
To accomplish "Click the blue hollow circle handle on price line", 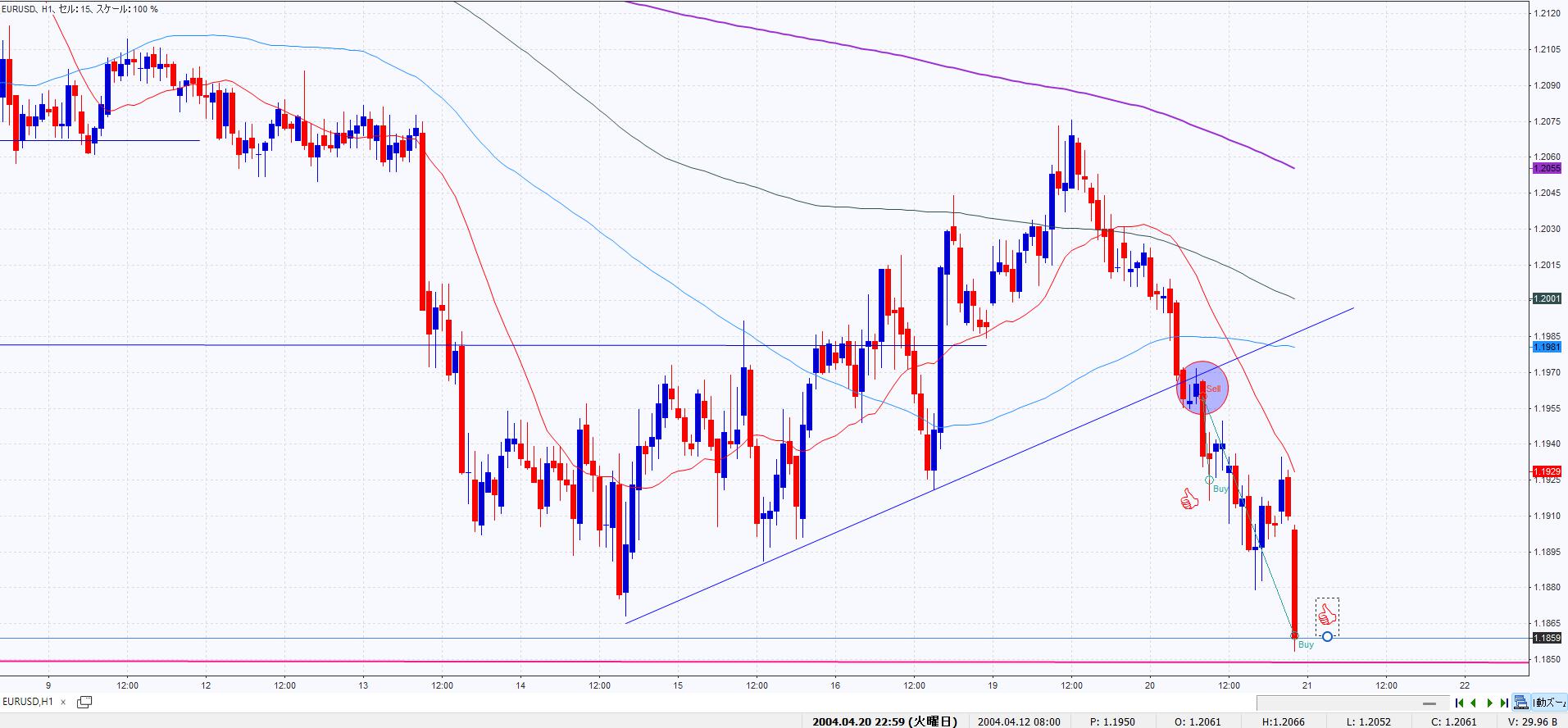I will pos(1327,636).
